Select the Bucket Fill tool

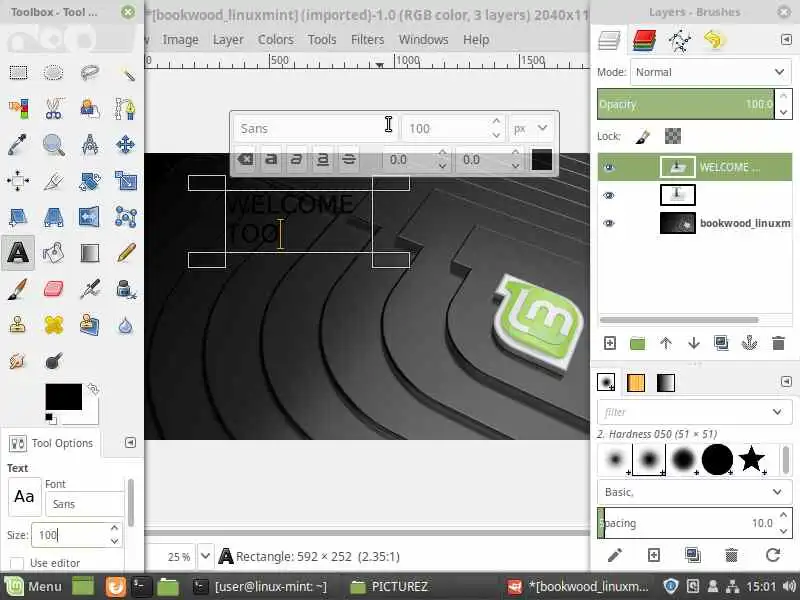point(54,253)
